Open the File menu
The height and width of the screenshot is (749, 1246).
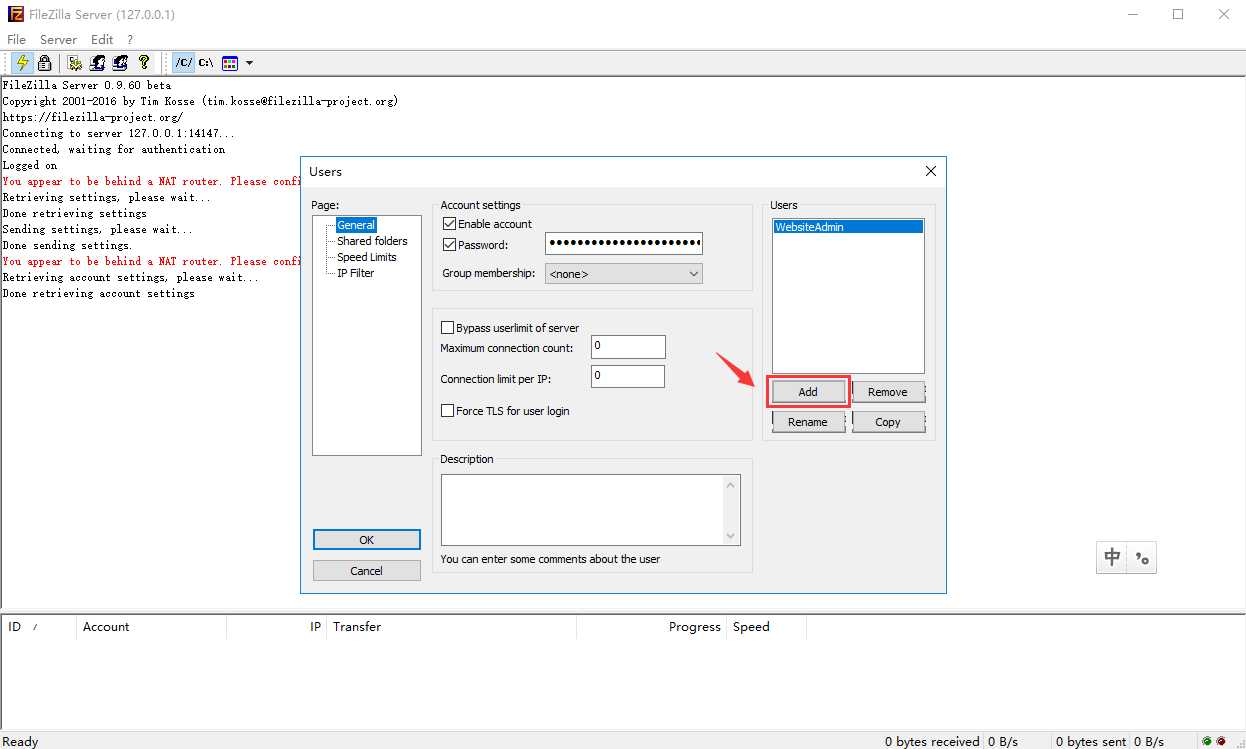[x=16, y=39]
